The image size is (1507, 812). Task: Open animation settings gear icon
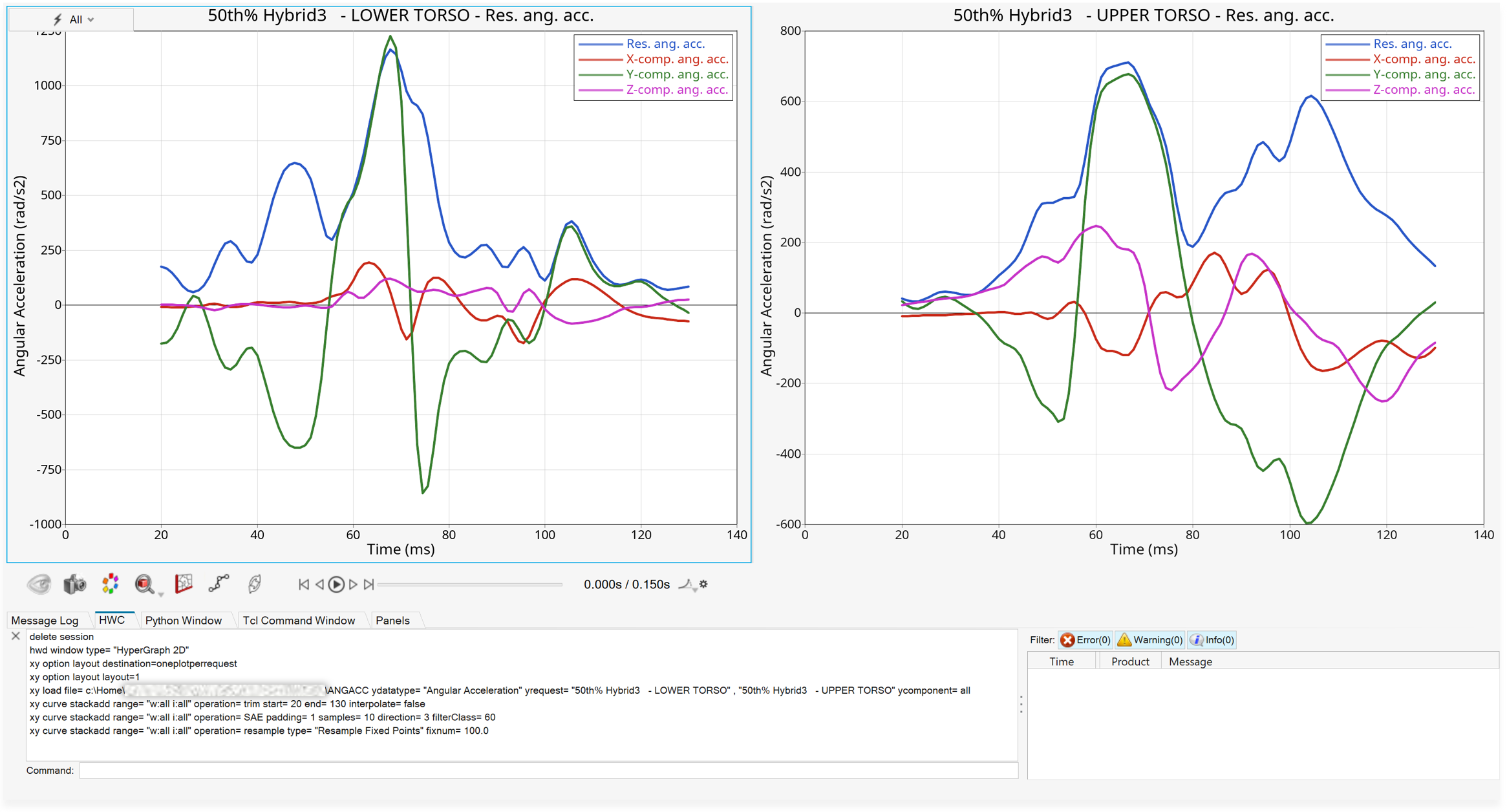point(703,584)
